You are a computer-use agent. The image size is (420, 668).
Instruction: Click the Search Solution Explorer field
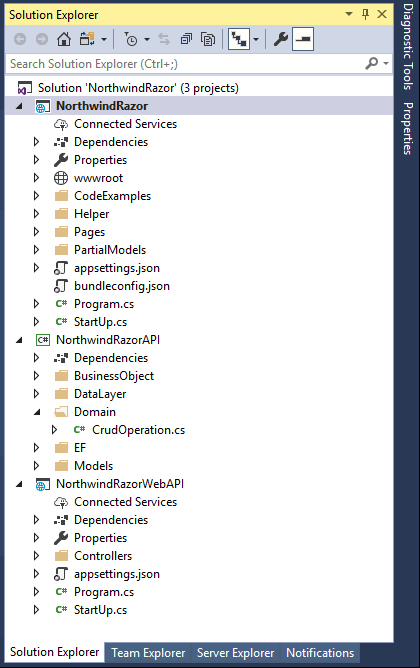[185, 64]
